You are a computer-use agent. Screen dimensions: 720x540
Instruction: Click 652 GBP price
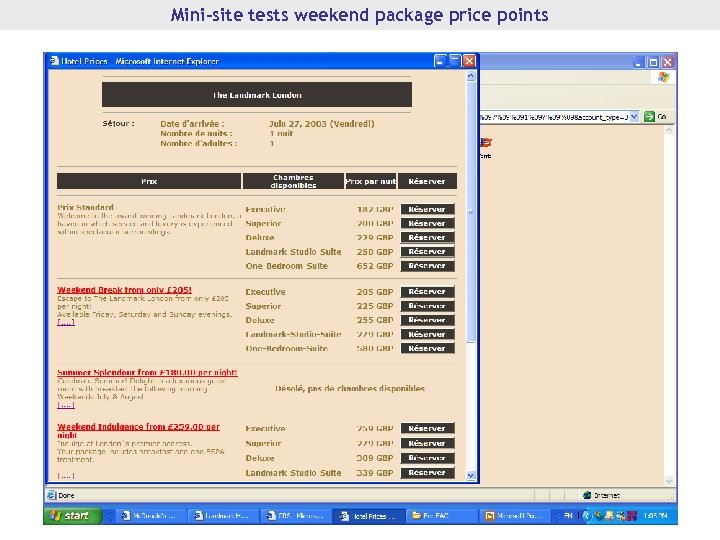click(375, 266)
